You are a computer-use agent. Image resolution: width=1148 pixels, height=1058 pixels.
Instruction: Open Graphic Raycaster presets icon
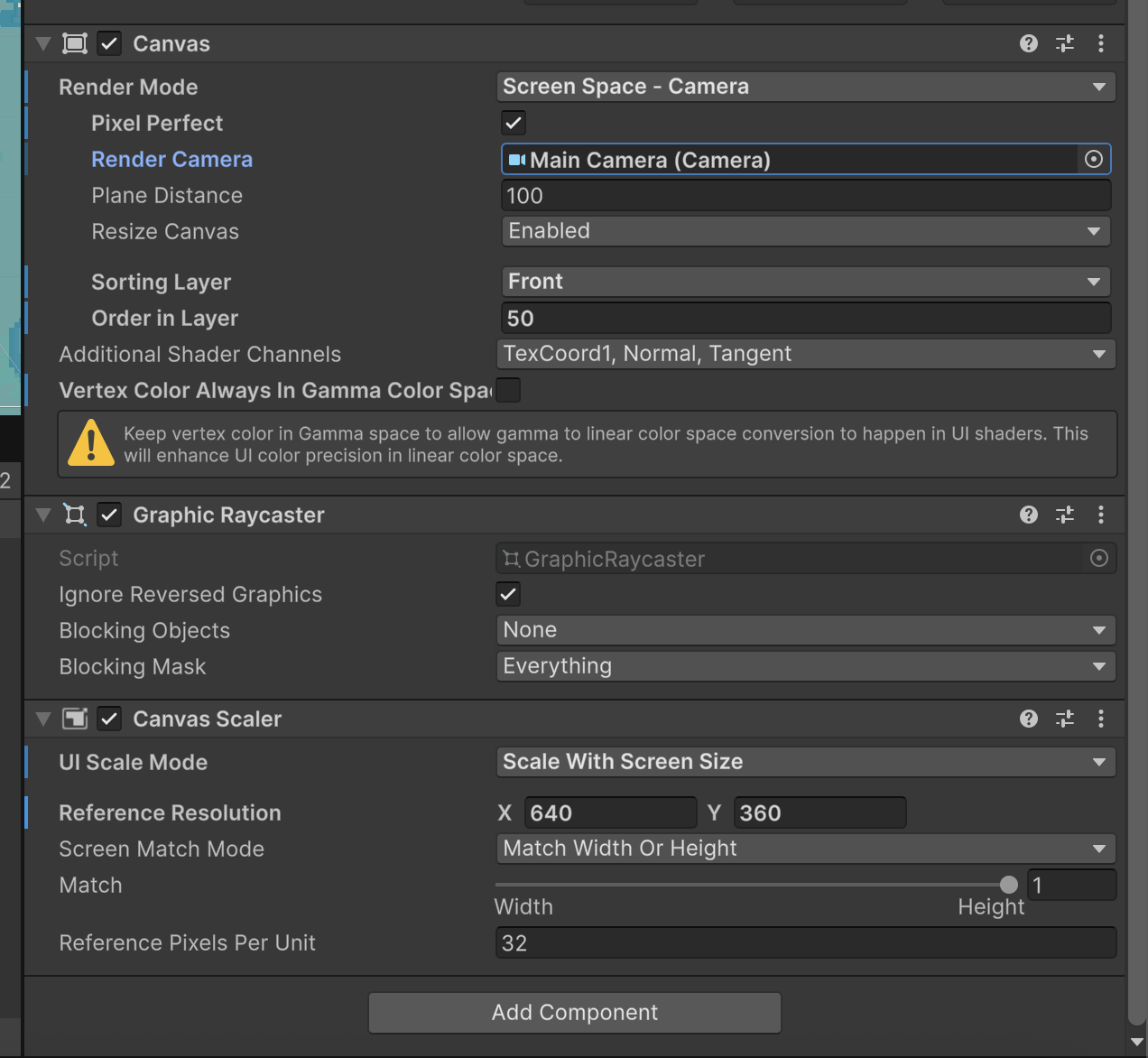[1065, 515]
